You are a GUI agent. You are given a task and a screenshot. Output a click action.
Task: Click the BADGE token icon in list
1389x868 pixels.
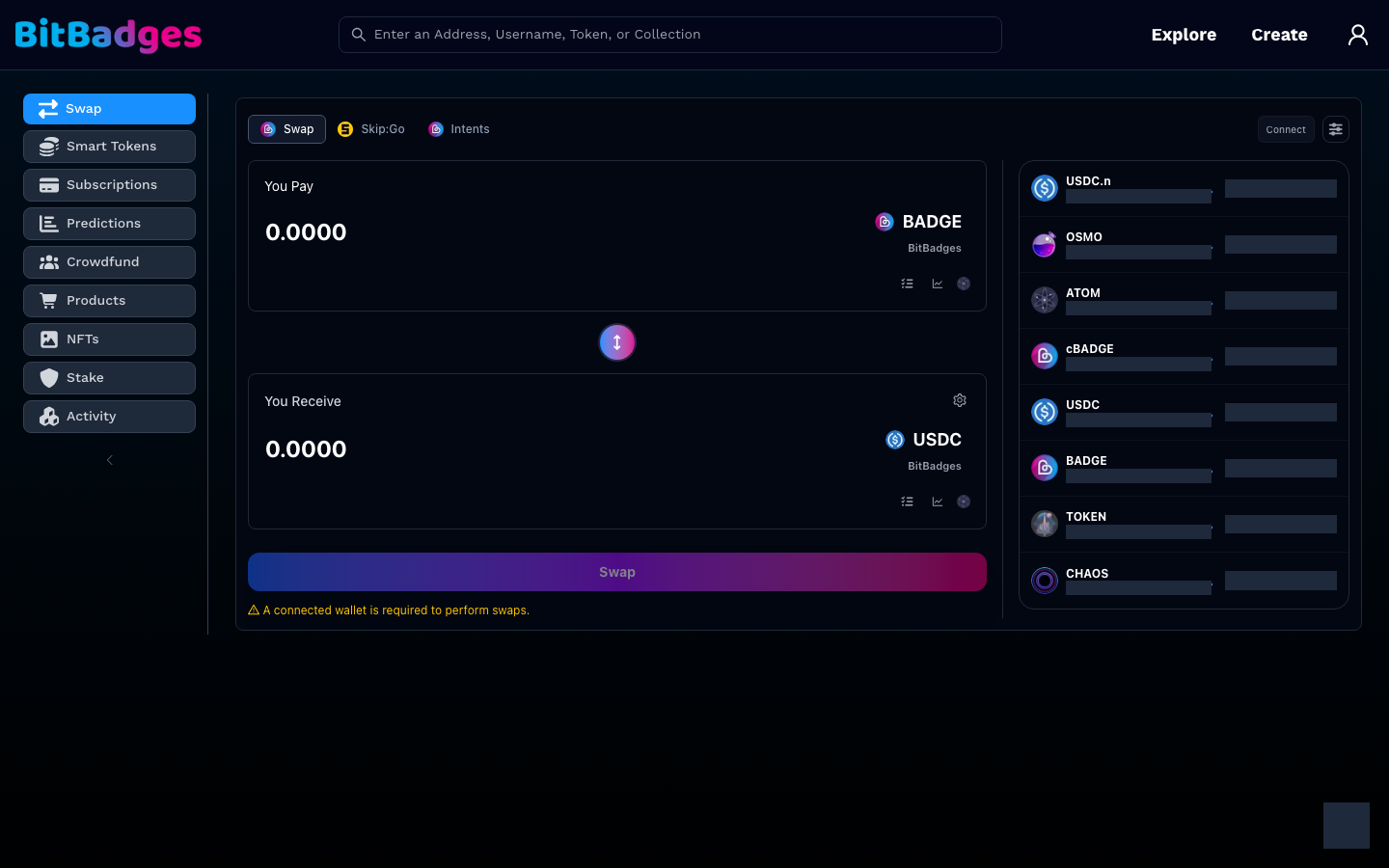click(1045, 468)
